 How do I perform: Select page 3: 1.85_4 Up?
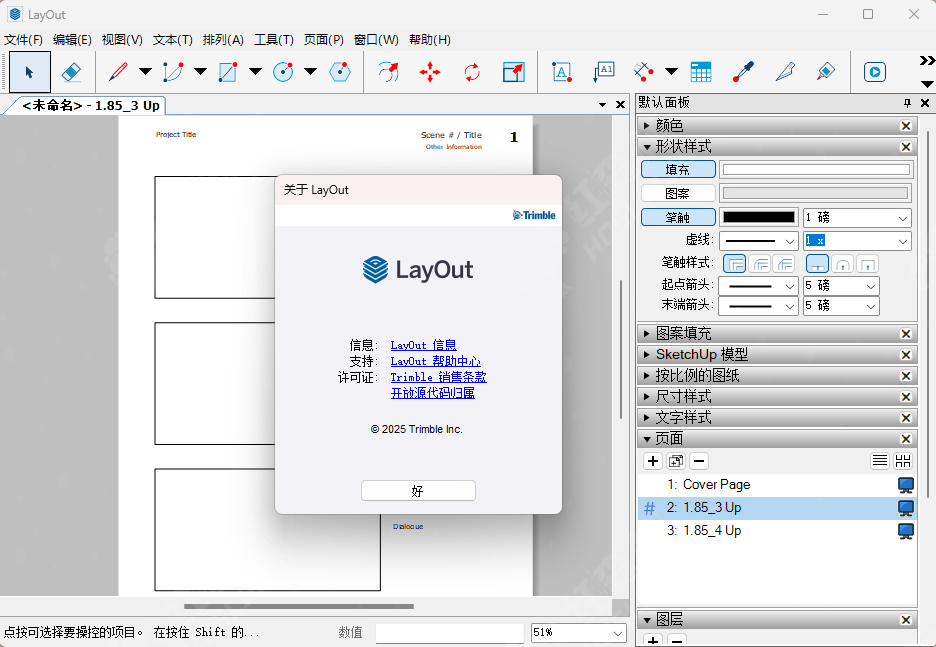click(x=712, y=531)
